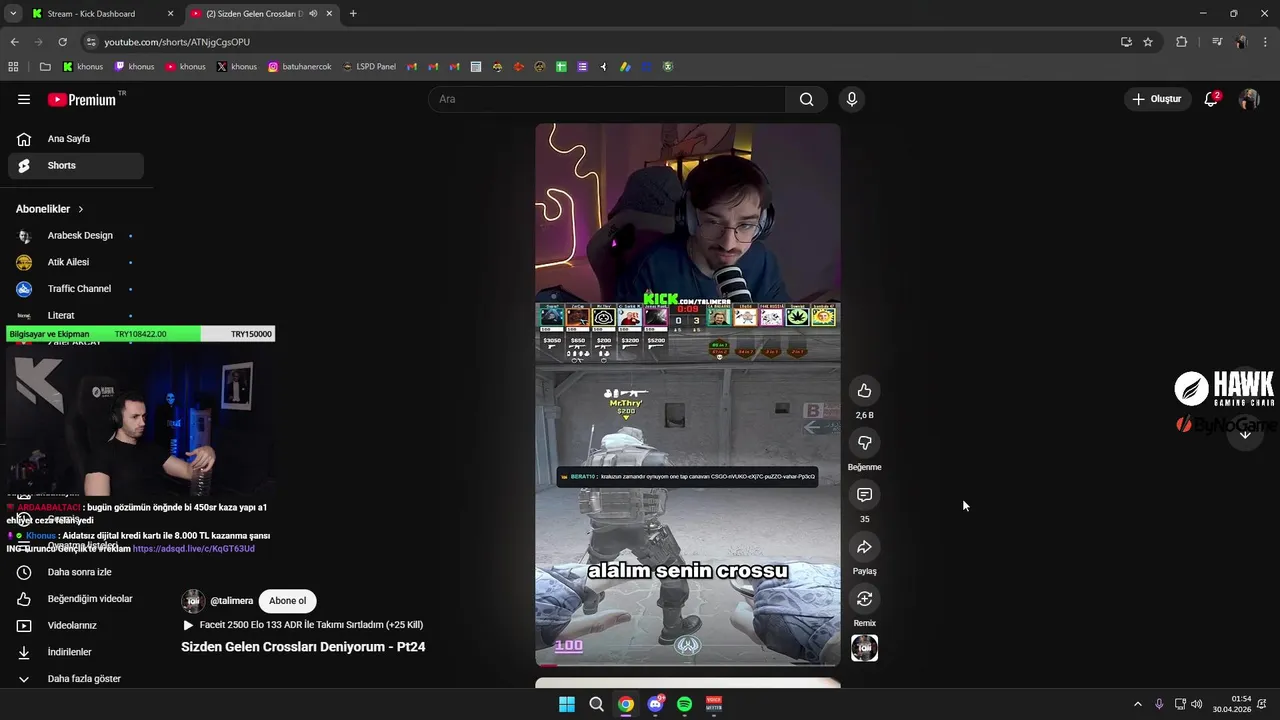Open the bookmarks folder icon

45,67
